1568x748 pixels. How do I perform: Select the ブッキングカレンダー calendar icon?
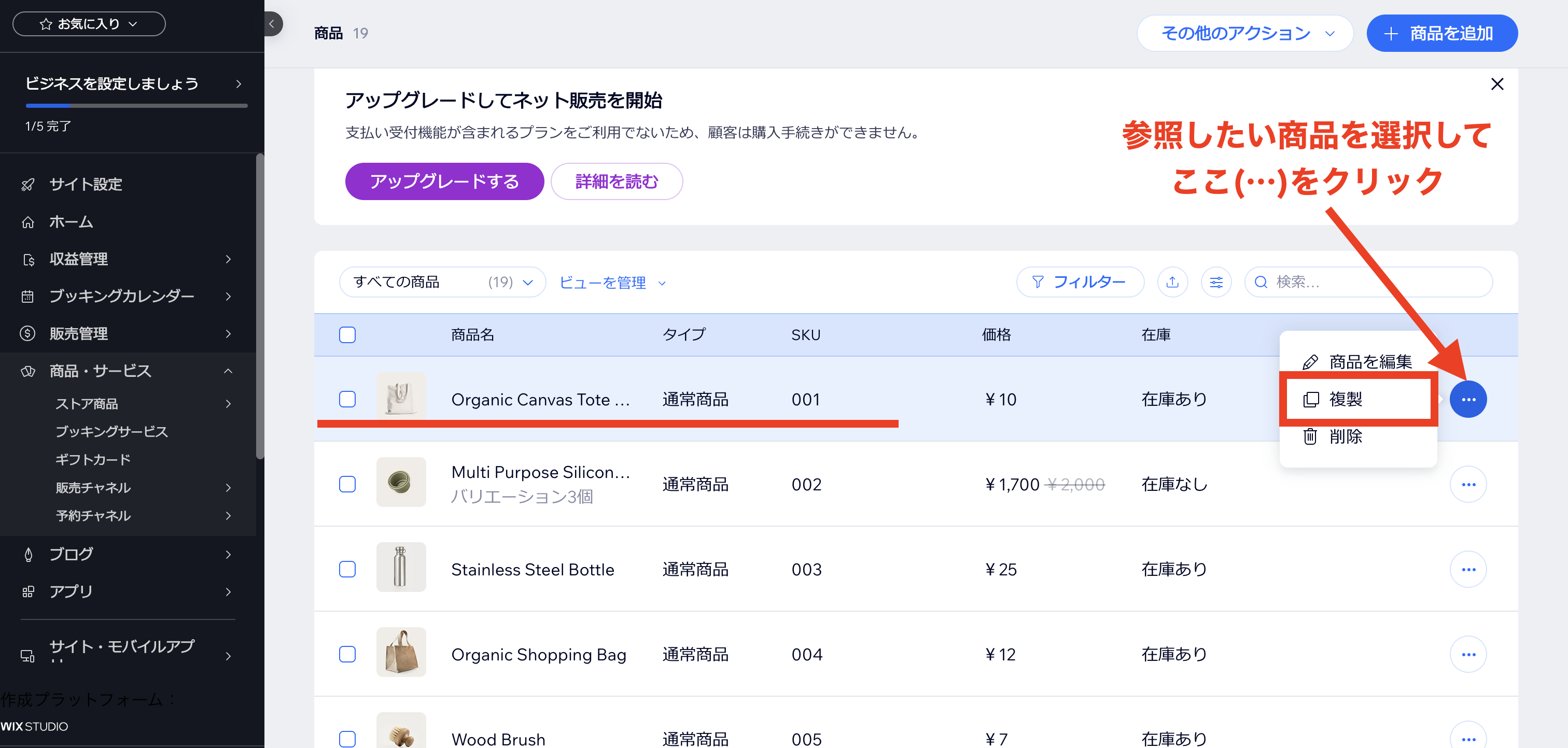tap(28, 297)
